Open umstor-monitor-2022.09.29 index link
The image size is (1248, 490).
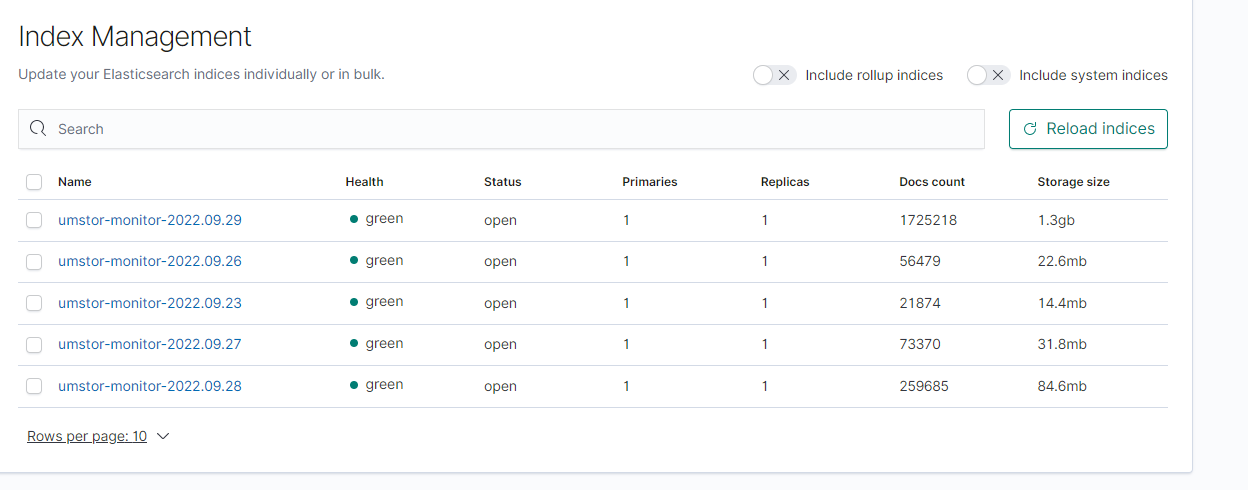(150, 220)
